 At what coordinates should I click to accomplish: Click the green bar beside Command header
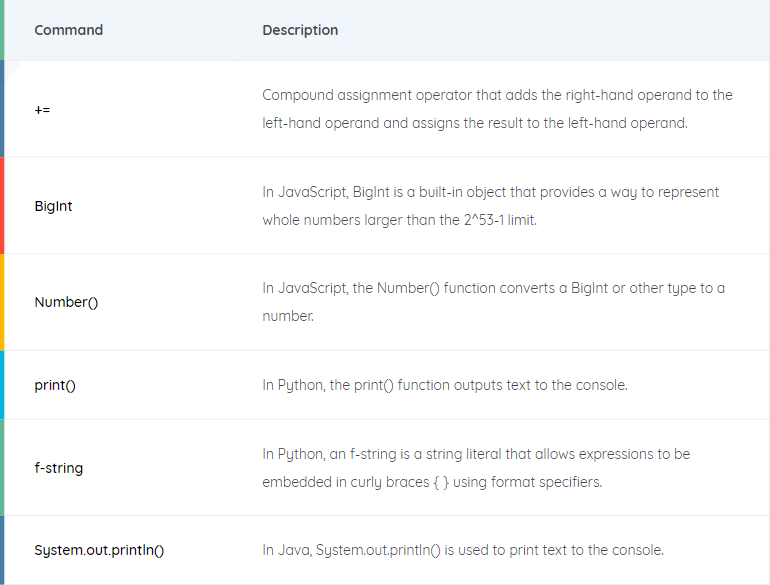2,30
